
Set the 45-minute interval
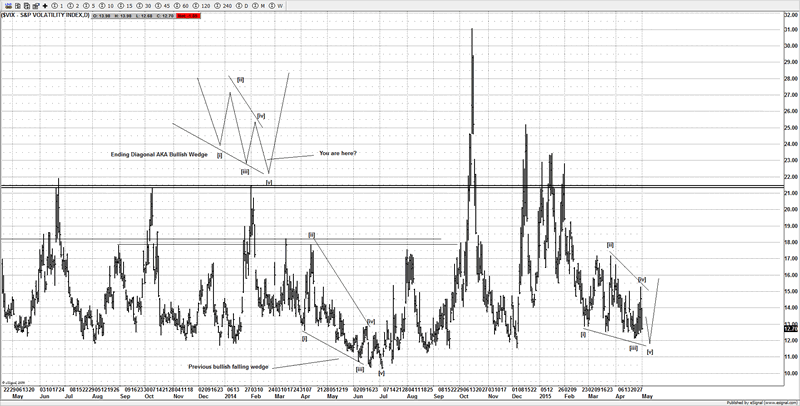click(x=162, y=6)
